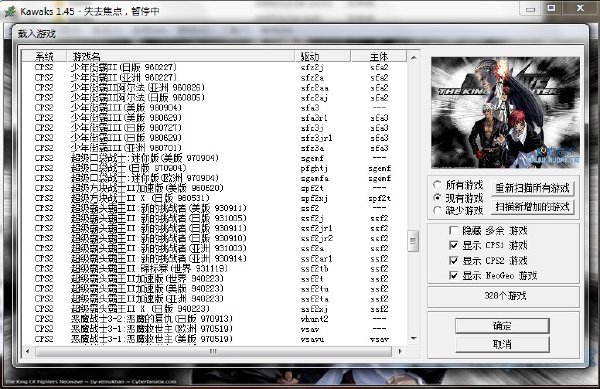The width and height of the screenshot is (600, 389).
Task: Select 超级霸头霸王II:新的挑战者 (美版 930911) row
Action: click(214, 208)
